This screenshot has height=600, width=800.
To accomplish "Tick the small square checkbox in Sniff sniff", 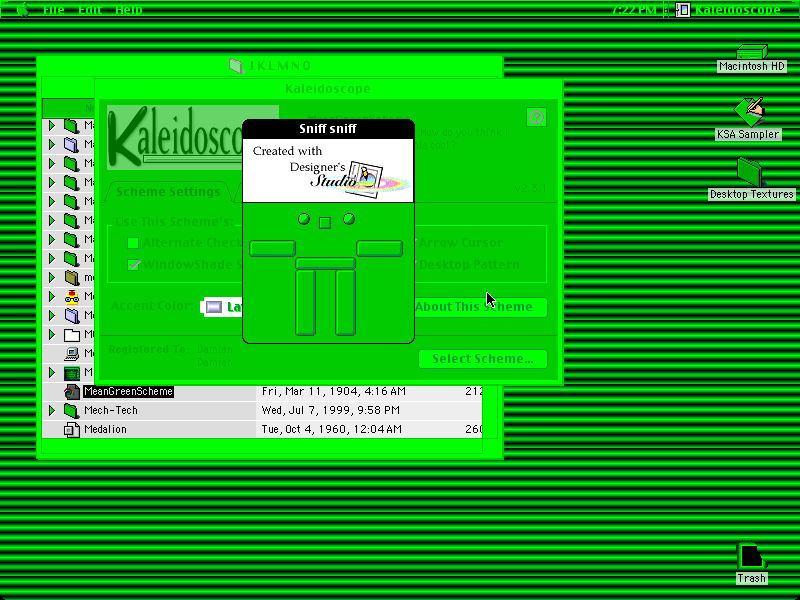I will click(324, 223).
